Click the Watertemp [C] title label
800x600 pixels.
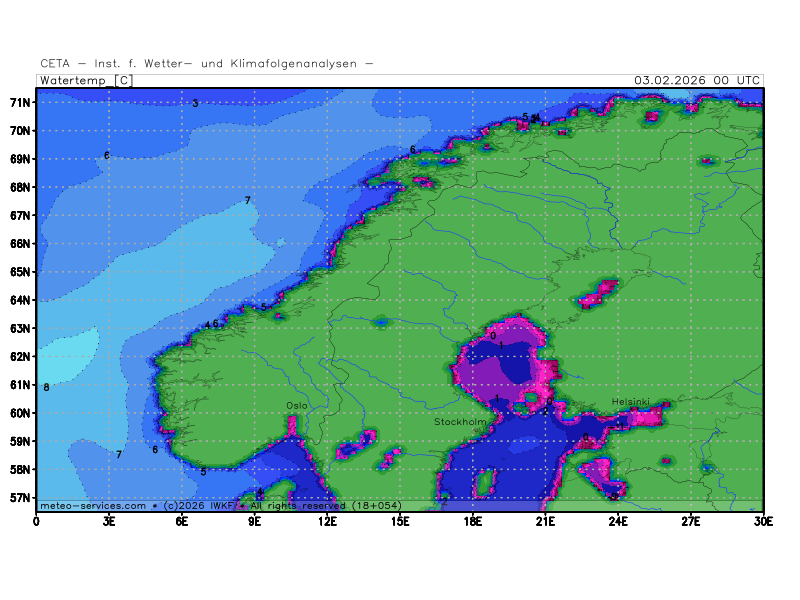click(85, 80)
